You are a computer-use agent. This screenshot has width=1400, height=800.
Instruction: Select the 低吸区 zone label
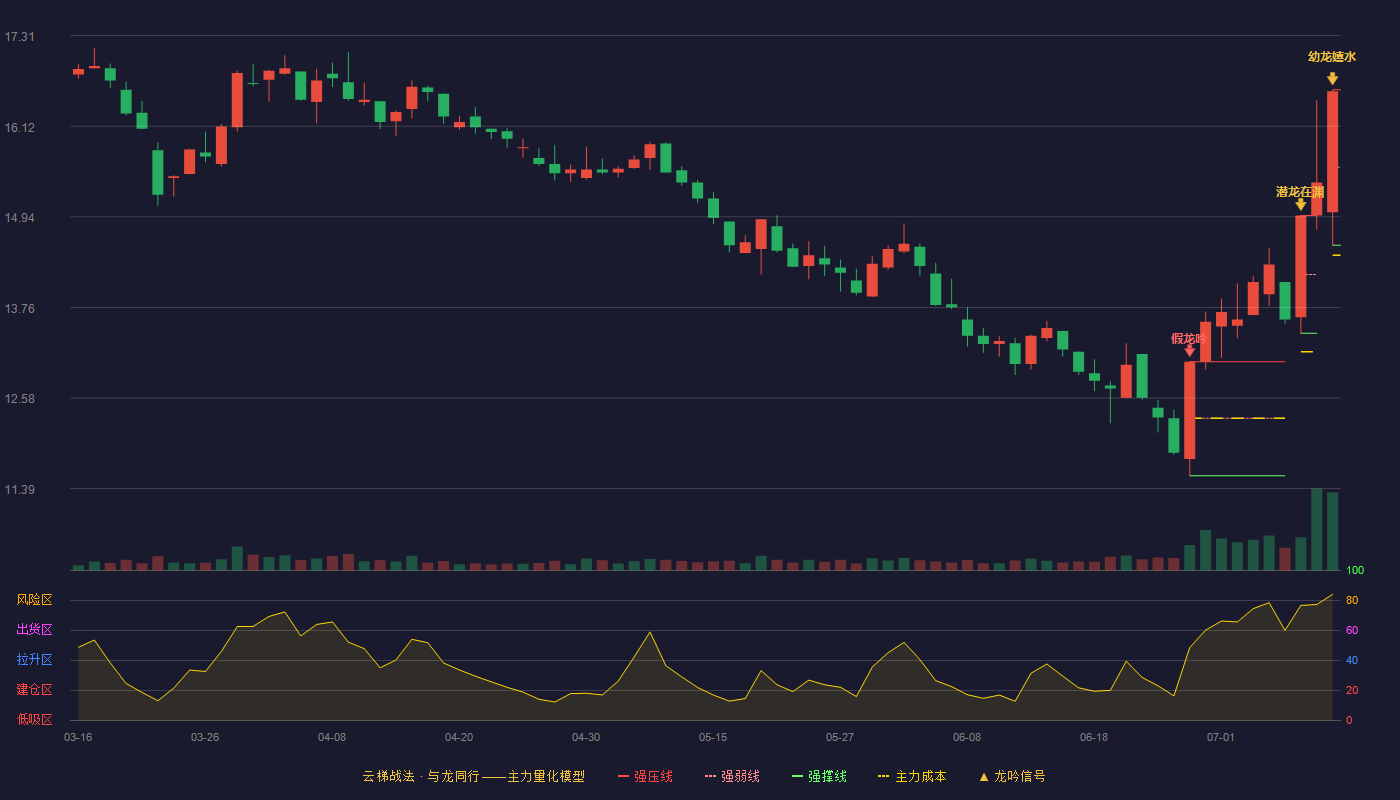[34, 719]
